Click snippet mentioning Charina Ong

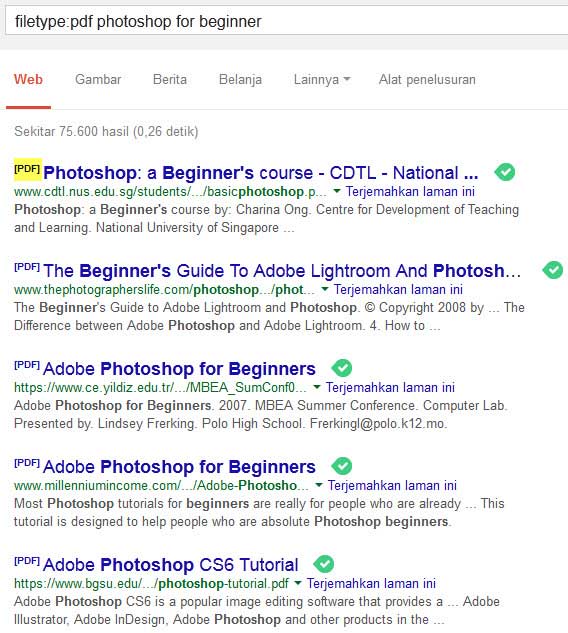pos(266,218)
